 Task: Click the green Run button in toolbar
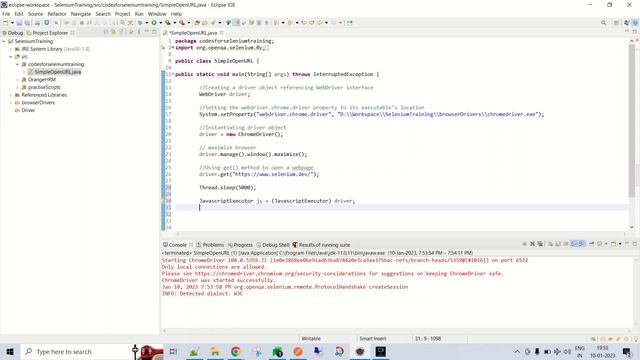coord(154,23)
